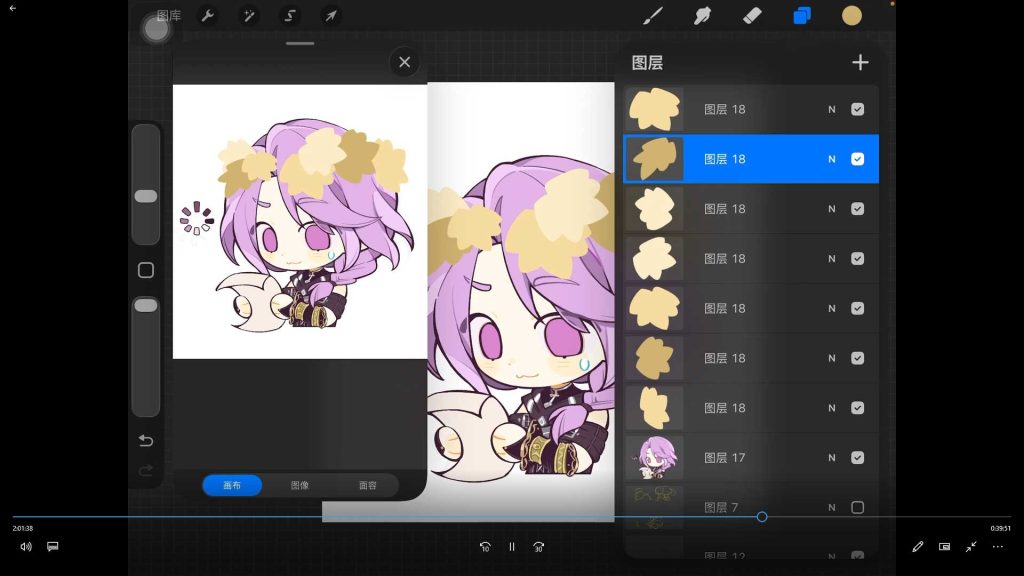Enable visibility for 图层 7
This screenshot has height=576, width=1024.
click(x=857, y=507)
